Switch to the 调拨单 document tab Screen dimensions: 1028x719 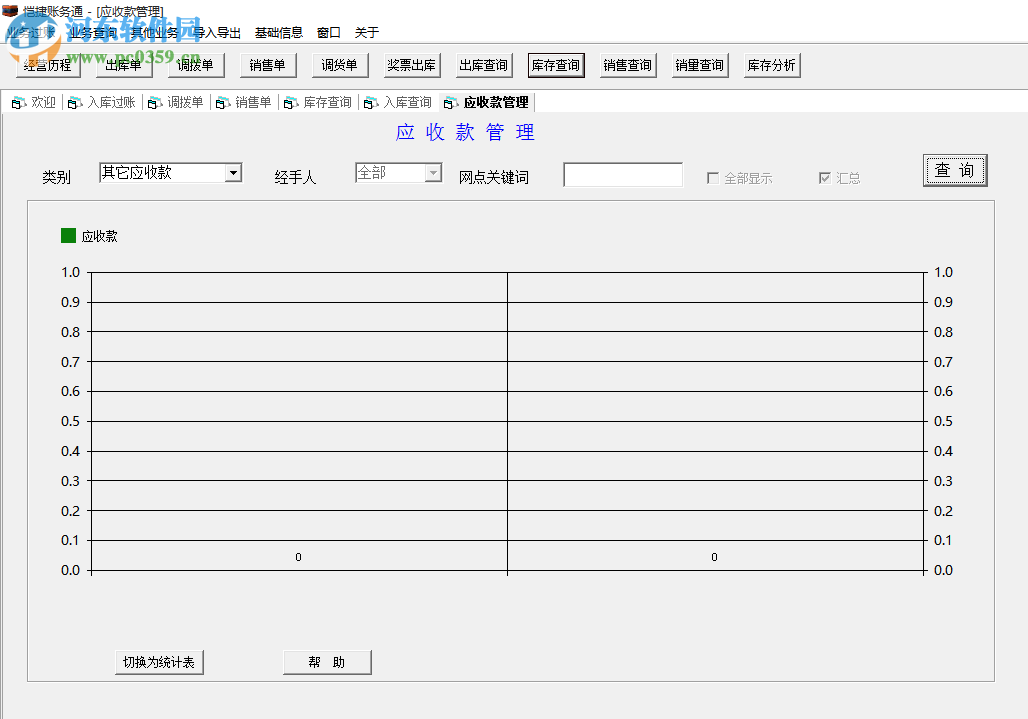tap(176, 103)
